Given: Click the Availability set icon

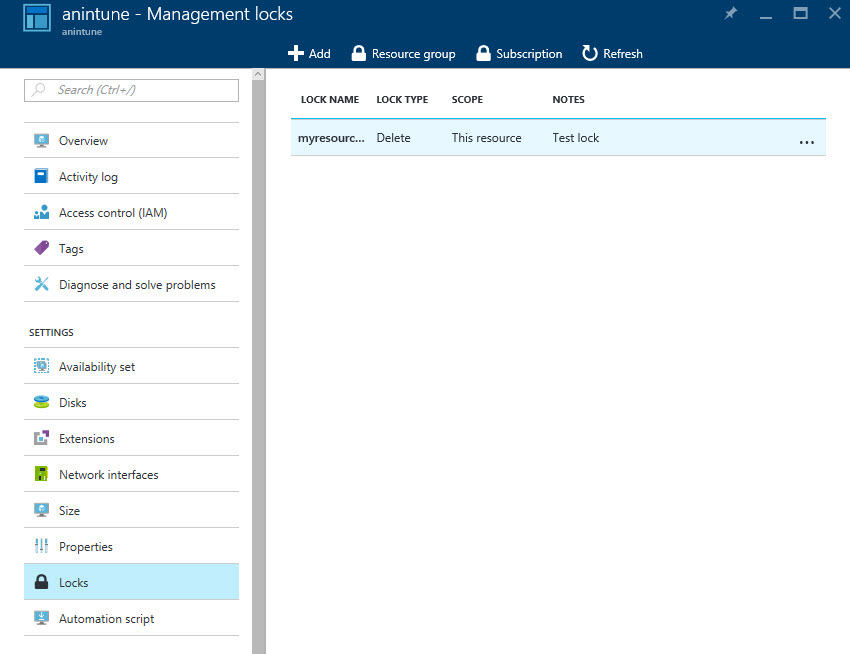Looking at the screenshot, I should pyautogui.click(x=41, y=366).
